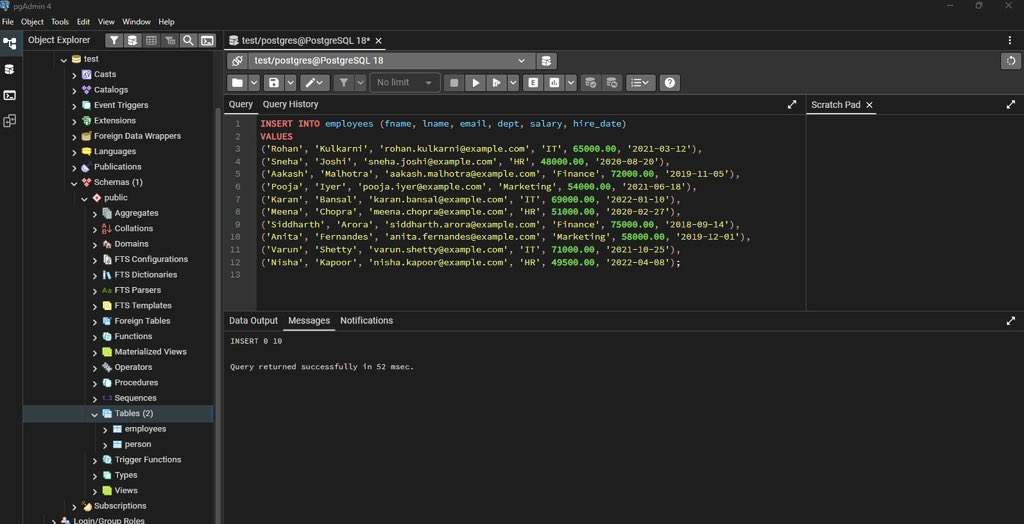Collapse the public schema node
This screenshot has height=524, width=1024.
click(84, 198)
